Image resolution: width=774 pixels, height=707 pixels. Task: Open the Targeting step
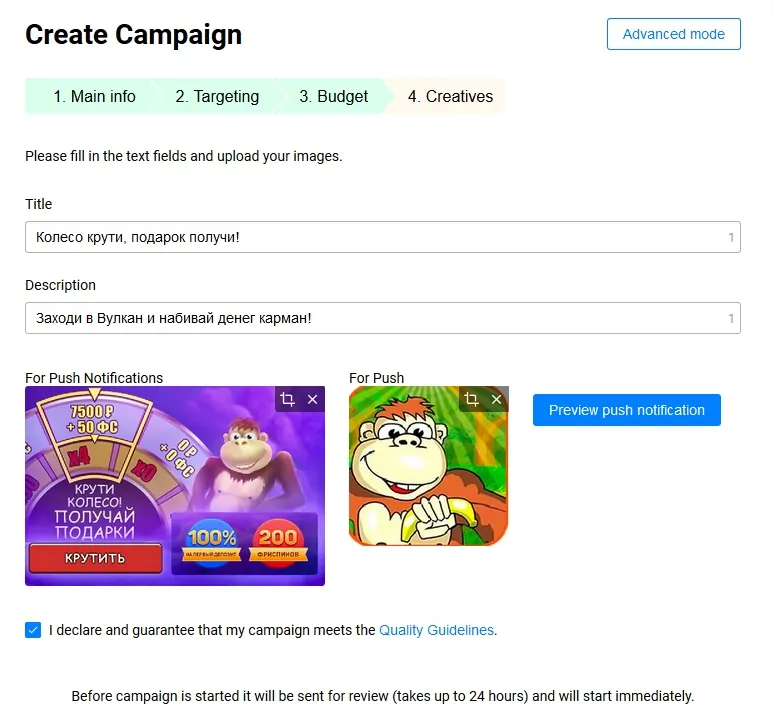(x=217, y=97)
